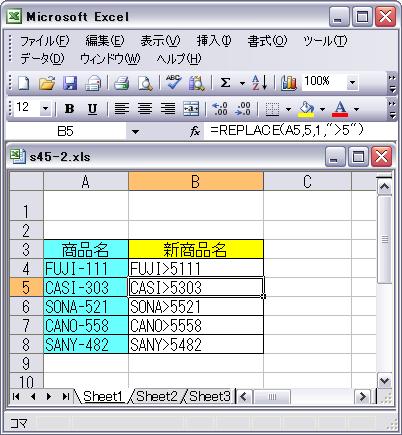Expand Standard toolbar options chevron
This screenshot has height=435, width=402.
point(392,83)
